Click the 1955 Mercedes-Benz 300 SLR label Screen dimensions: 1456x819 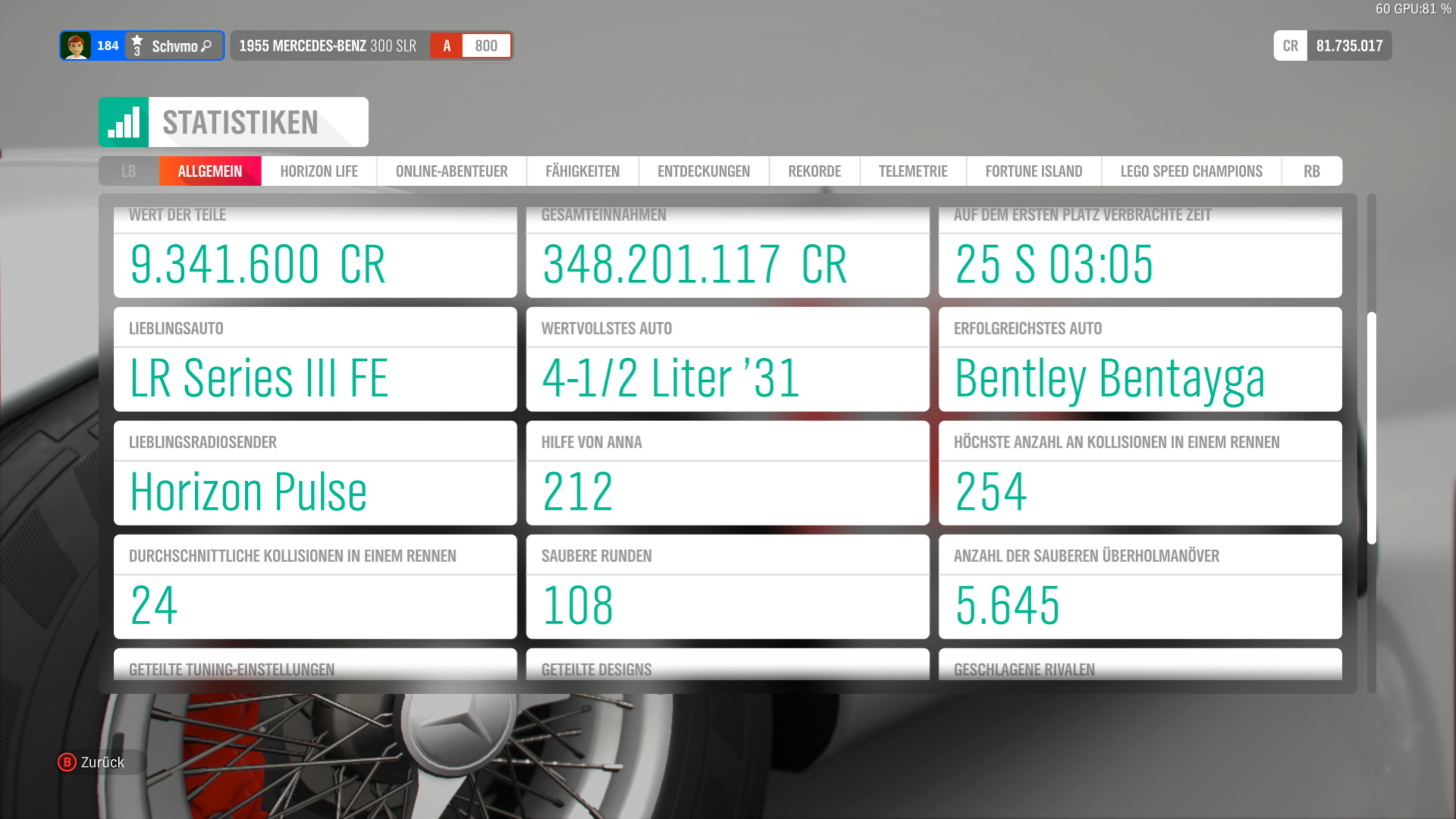[x=328, y=46]
